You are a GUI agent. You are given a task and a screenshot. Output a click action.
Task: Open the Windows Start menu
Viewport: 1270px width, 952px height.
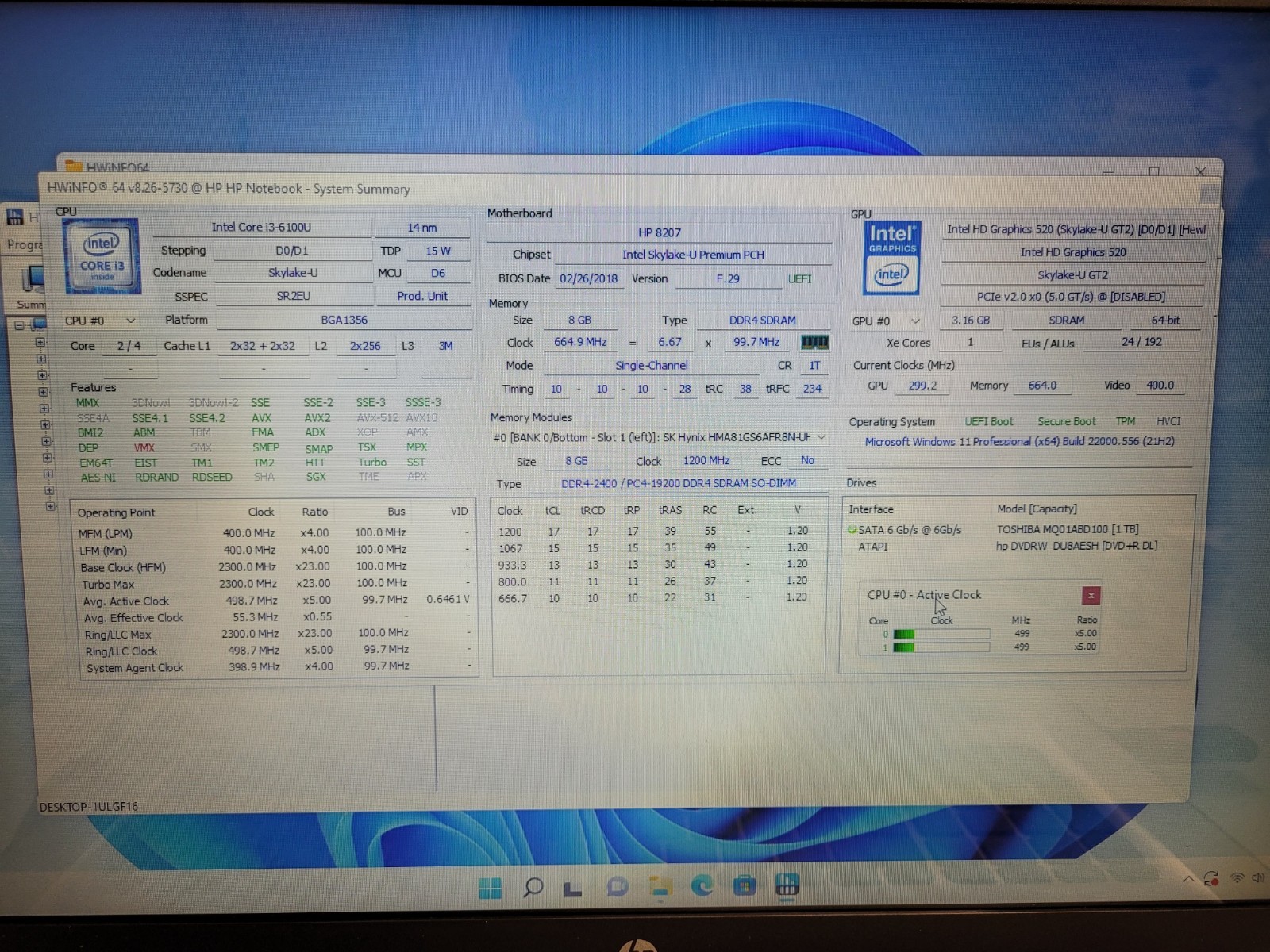(491, 888)
